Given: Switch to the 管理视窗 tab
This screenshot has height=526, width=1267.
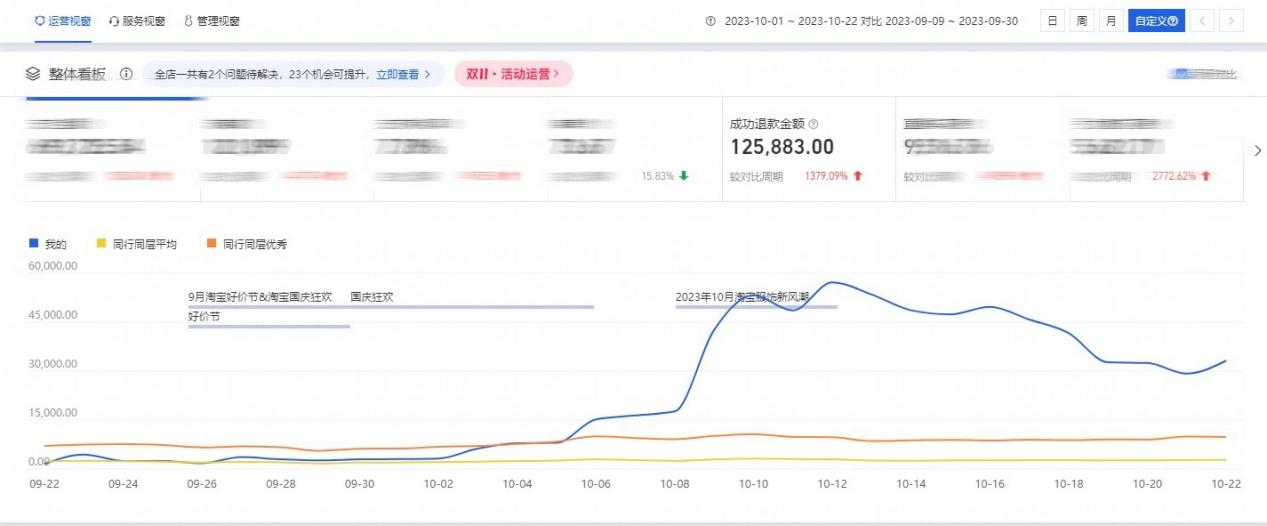Looking at the screenshot, I should point(212,21).
